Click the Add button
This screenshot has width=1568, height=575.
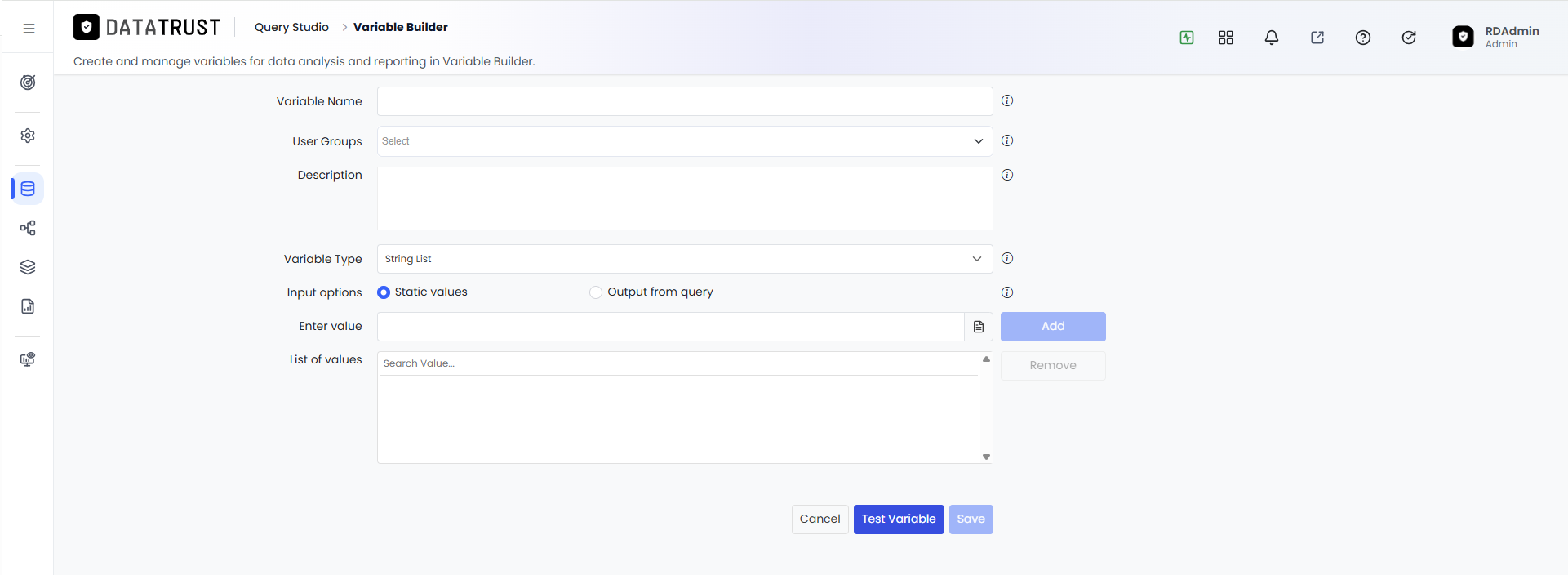click(1053, 327)
